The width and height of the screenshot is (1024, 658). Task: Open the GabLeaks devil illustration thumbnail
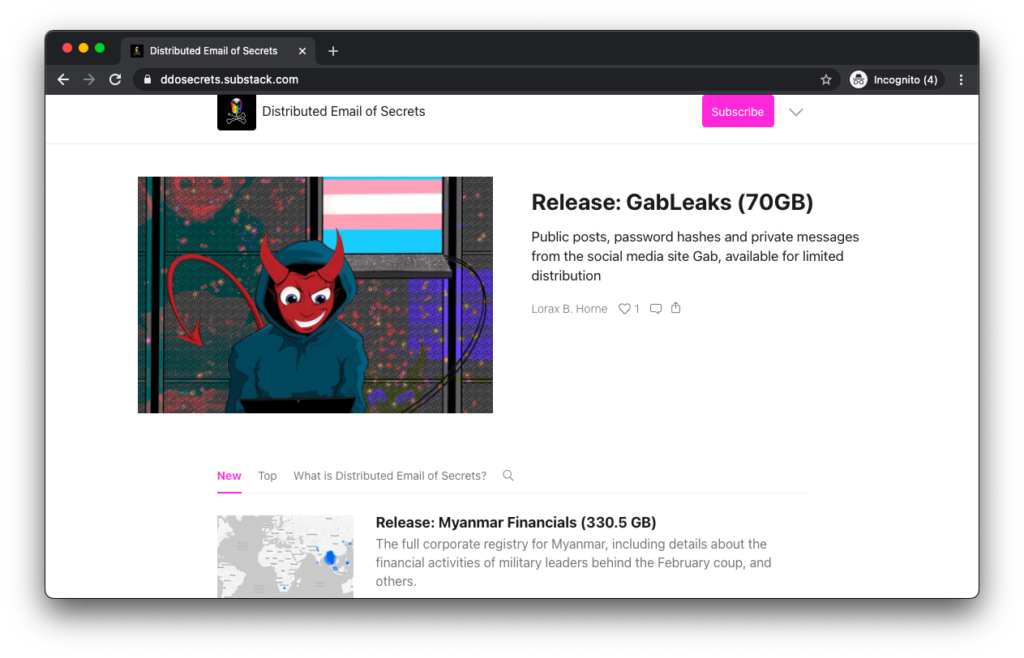coord(315,294)
